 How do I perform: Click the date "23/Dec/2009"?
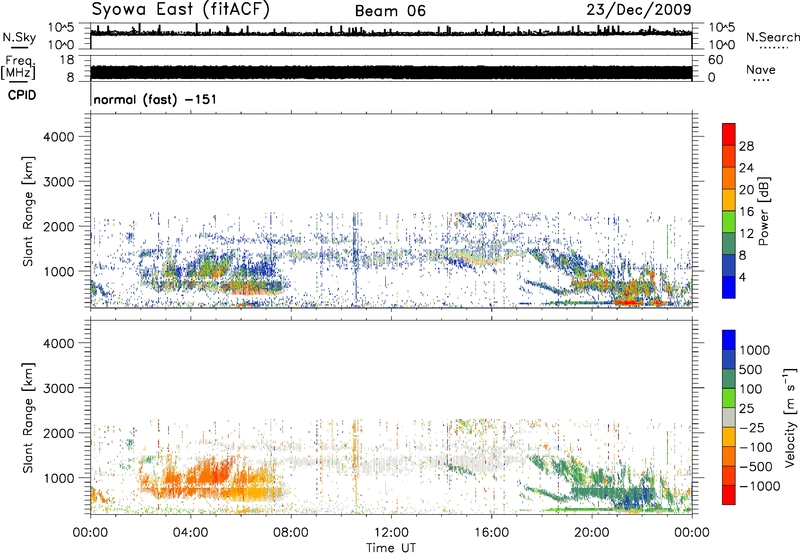click(x=639, y=10)
